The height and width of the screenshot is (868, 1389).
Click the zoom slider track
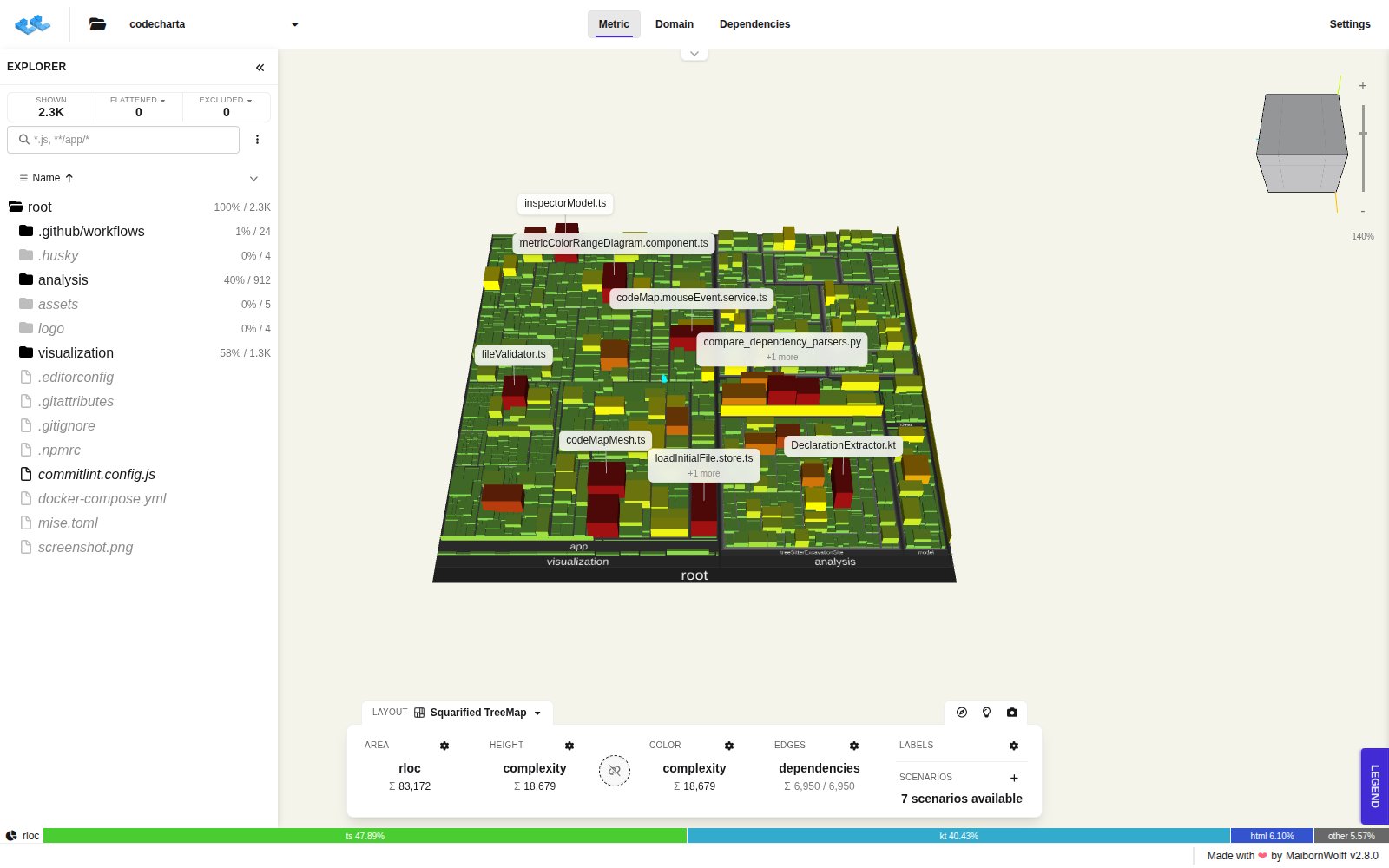[x=1363, y=148]
